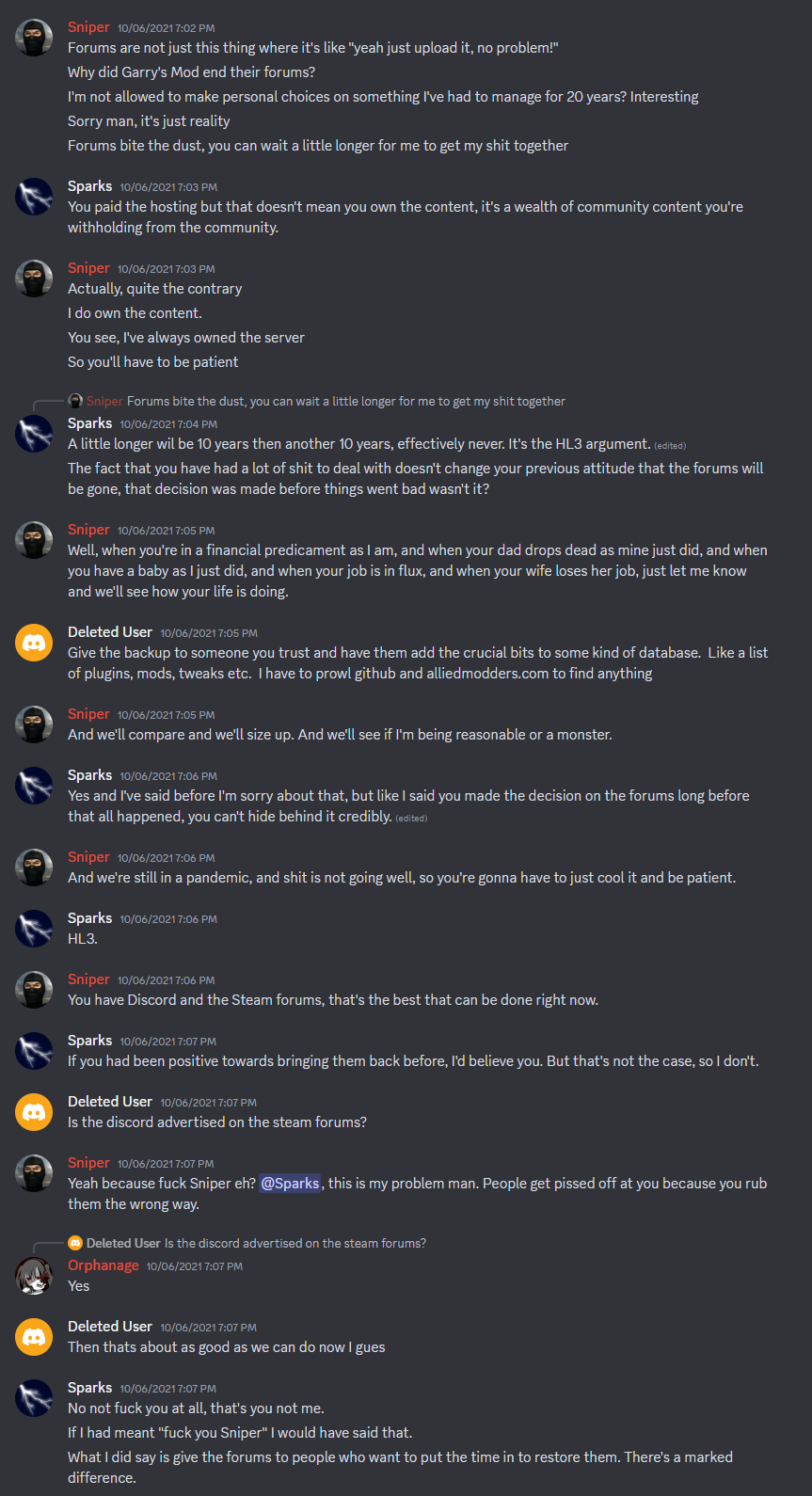Image resolution: width=812 pixels, height=1496 pixels.
Task: Click "(edited)" tag after "hide behind it credibly."
Action: (x=411, y=819)
